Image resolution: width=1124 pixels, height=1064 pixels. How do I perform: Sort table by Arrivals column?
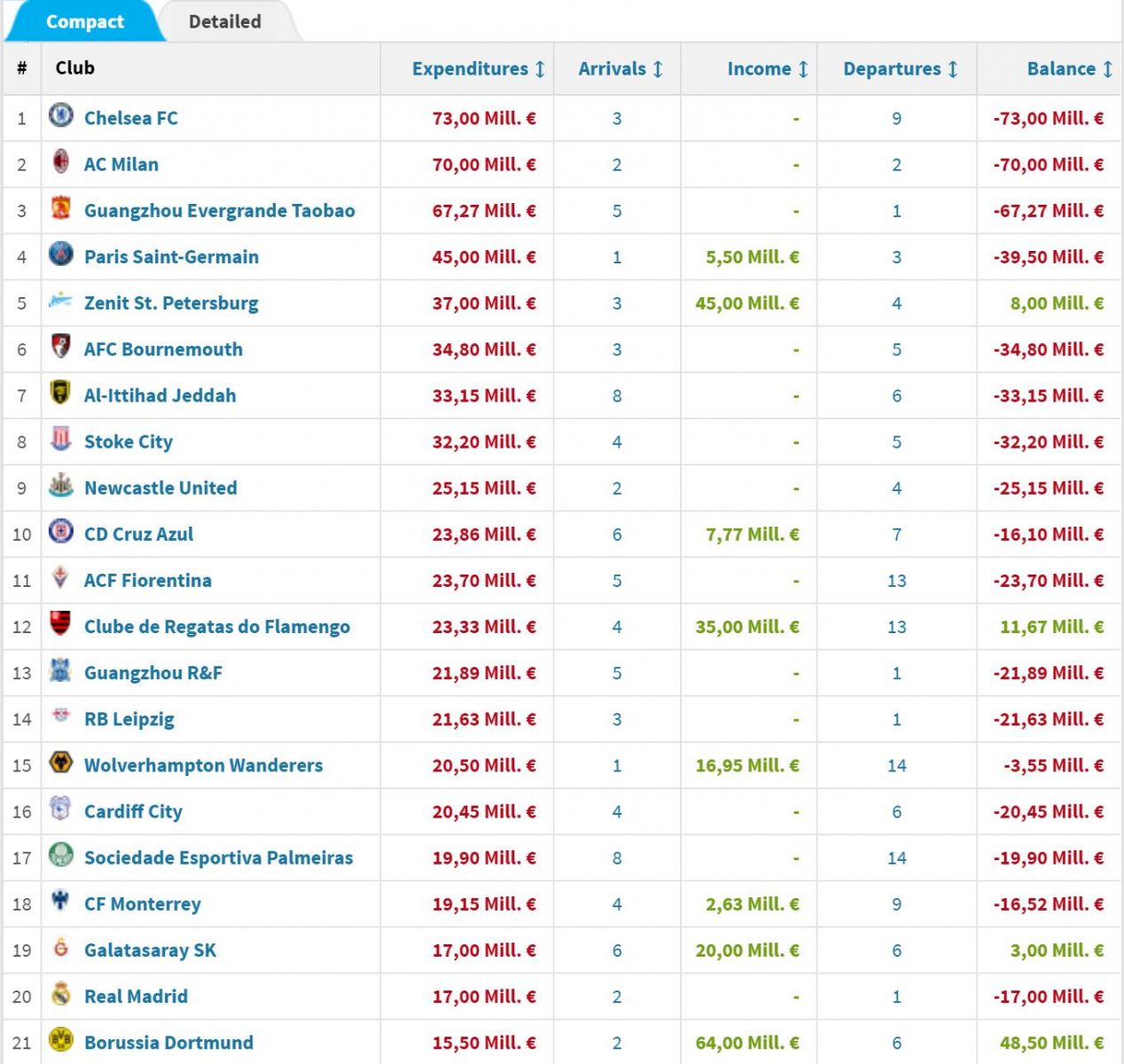click(x=620, y=69)
